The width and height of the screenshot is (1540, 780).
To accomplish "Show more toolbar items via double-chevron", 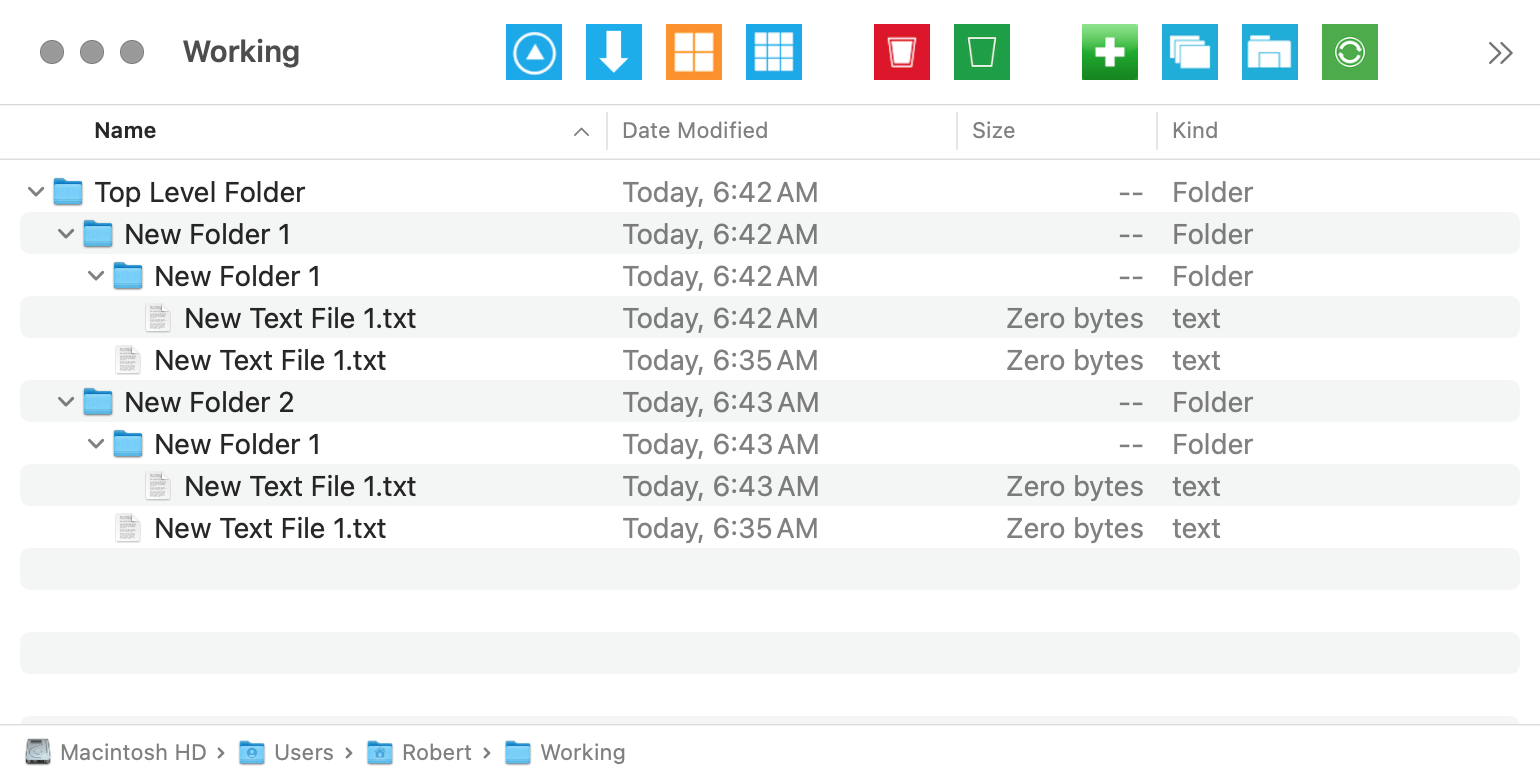I will point(1500,53).
